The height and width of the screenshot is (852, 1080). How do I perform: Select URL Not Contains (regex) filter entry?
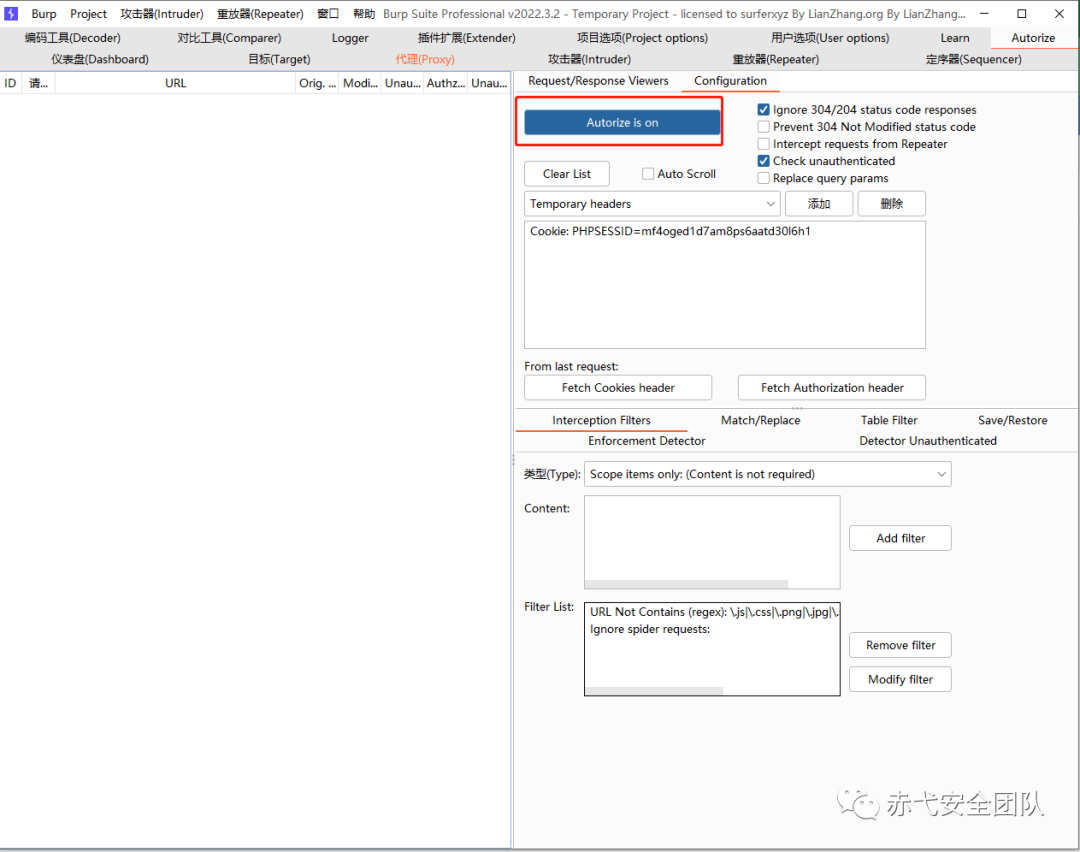712,612
